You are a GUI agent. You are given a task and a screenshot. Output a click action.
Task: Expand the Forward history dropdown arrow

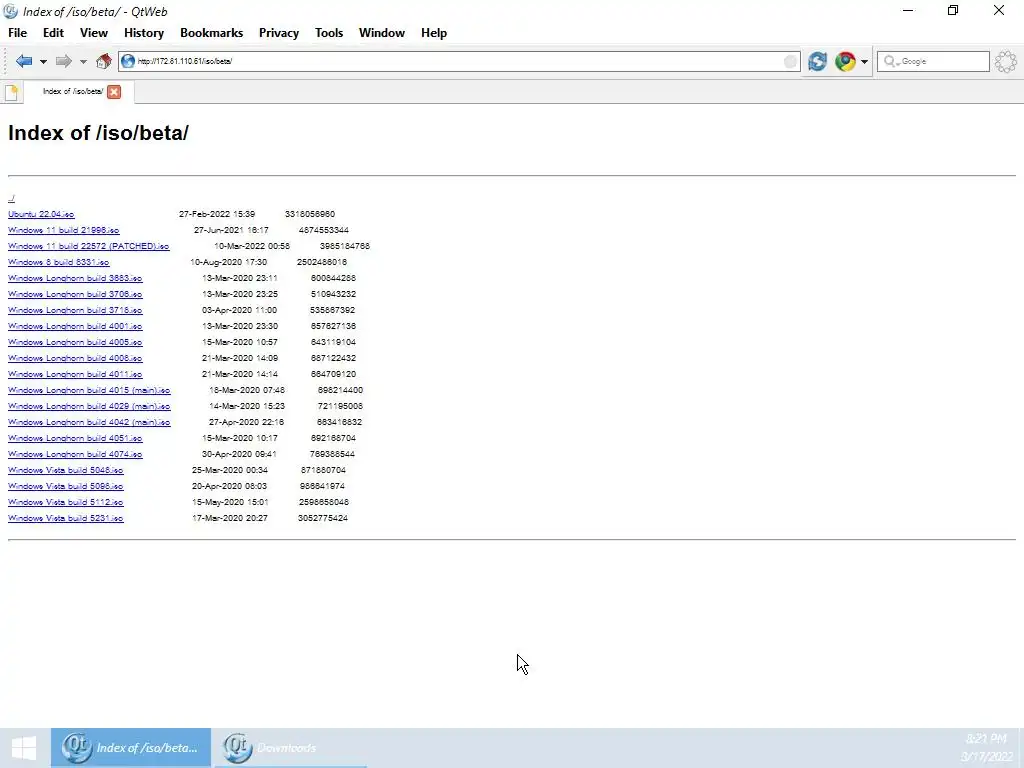(83, 62)
